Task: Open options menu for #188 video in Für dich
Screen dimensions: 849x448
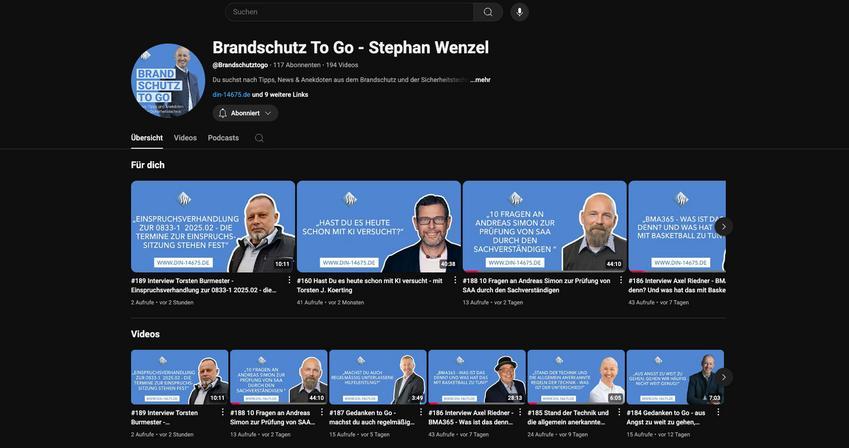Action: (621, 280)
